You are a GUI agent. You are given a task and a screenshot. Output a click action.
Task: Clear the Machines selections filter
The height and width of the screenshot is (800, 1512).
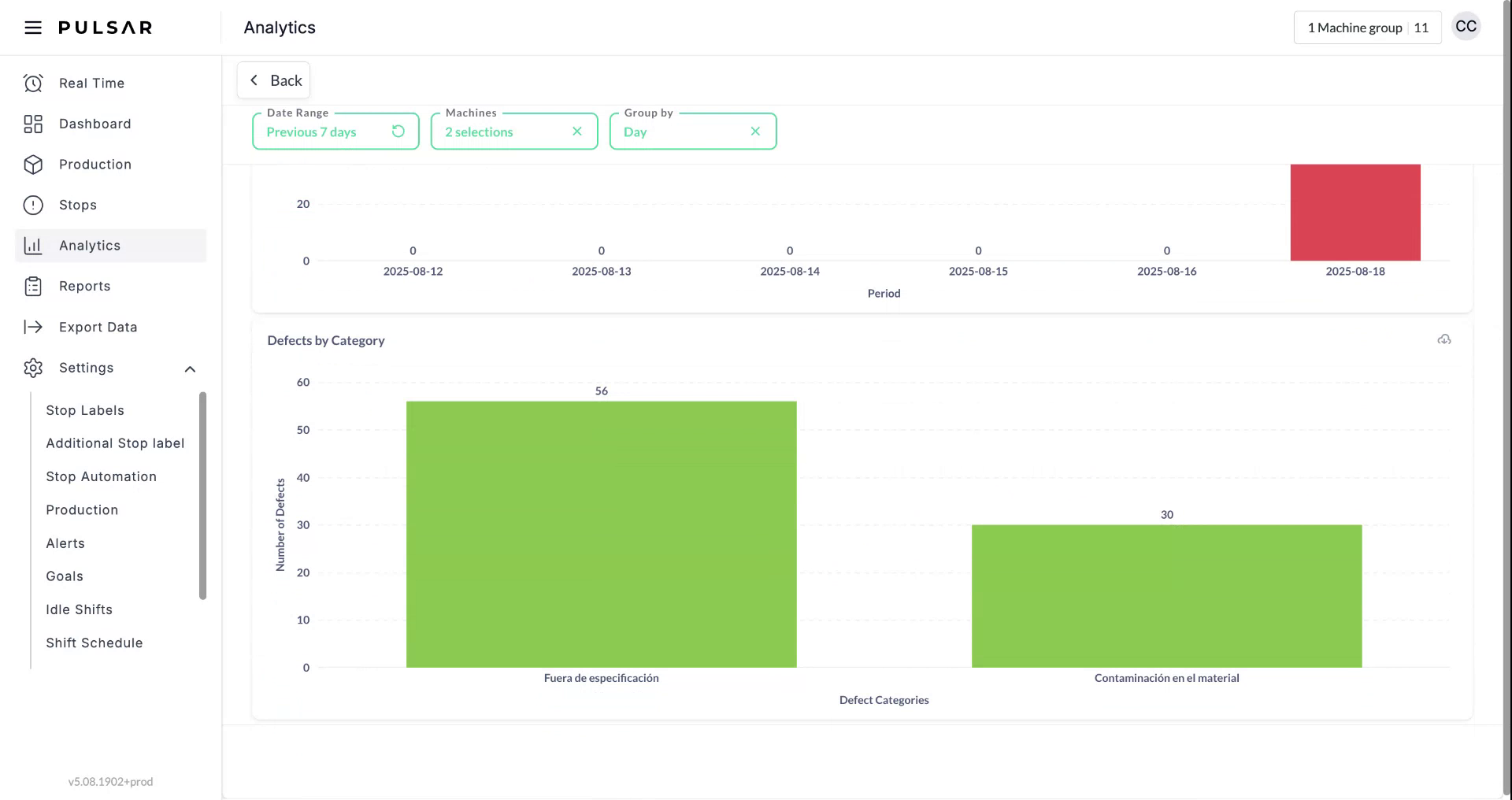point(577,131)
